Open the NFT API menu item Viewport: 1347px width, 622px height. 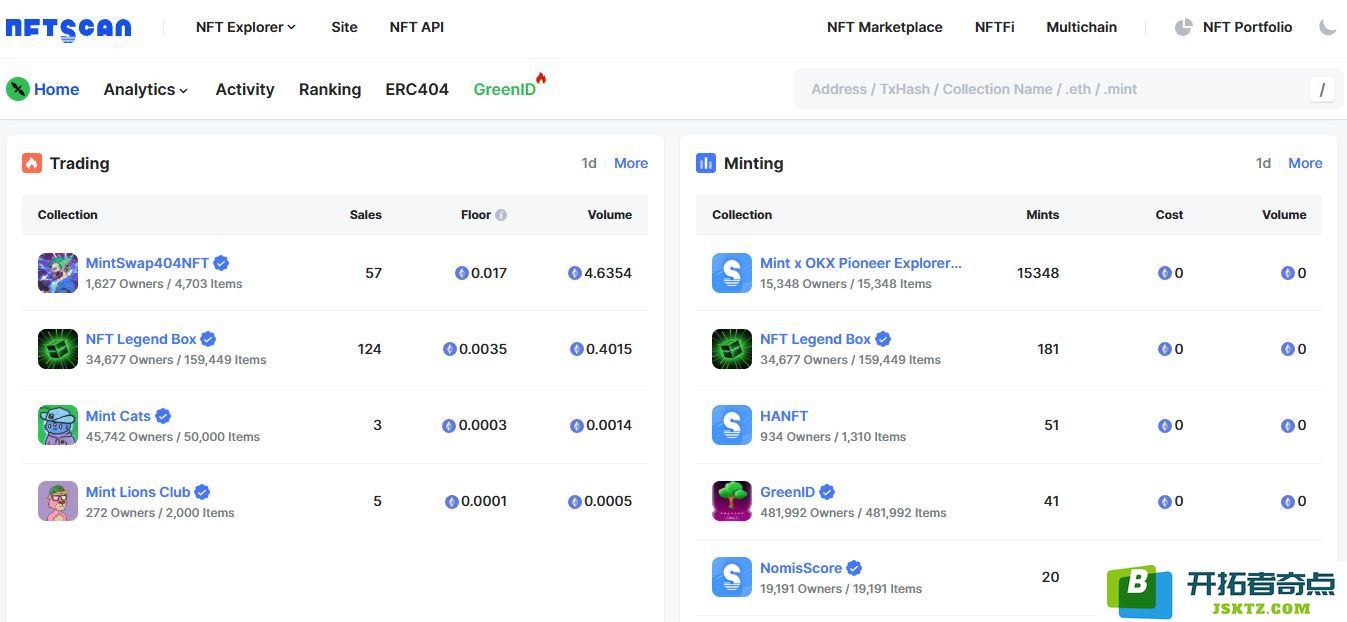[x=417, y=27]
